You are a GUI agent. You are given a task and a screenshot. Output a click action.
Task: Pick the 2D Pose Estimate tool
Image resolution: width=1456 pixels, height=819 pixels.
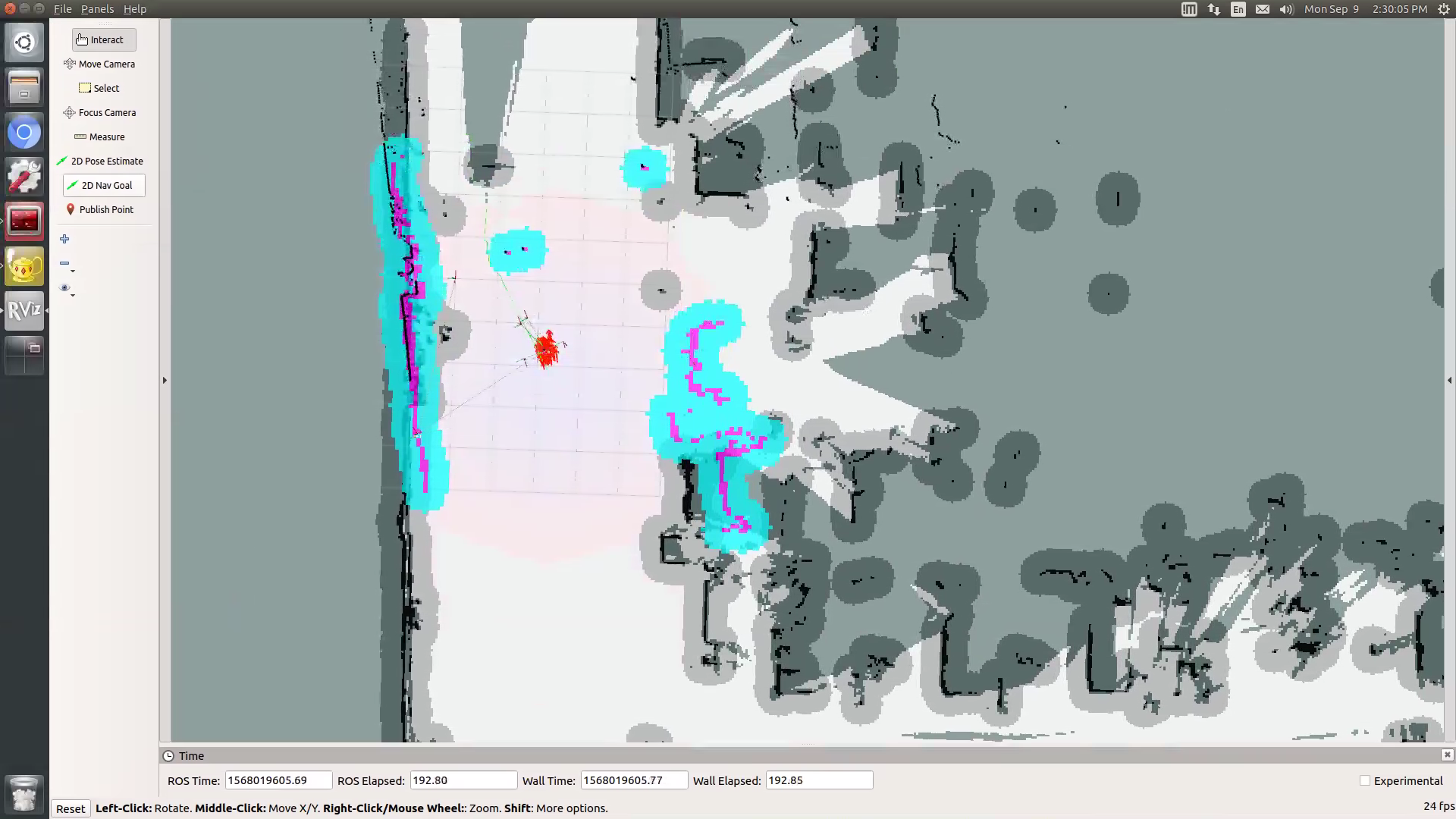(101, 161)
